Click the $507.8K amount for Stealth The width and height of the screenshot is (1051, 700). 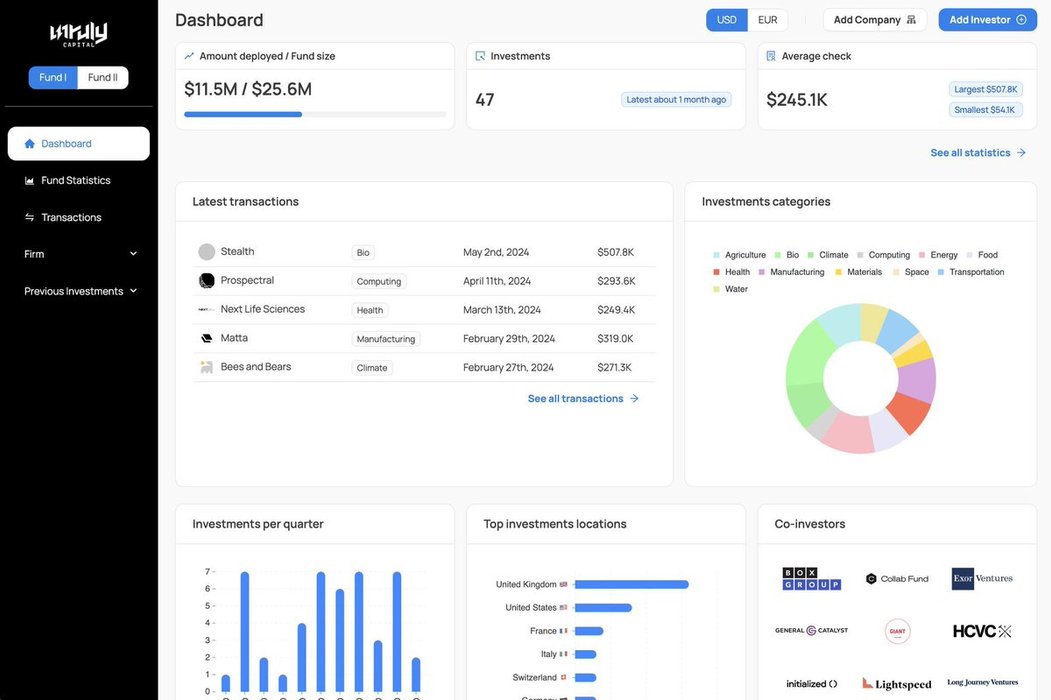coord(615,252)
